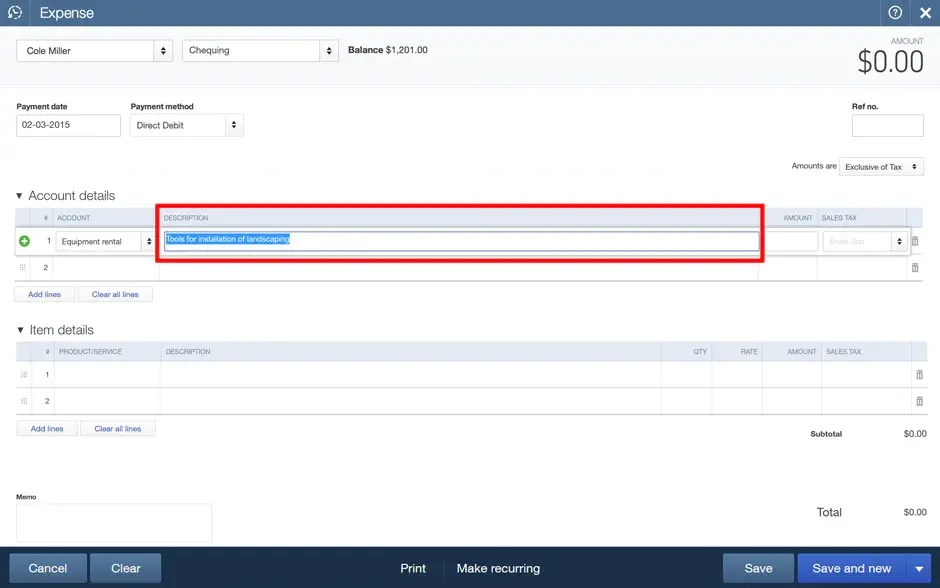The width and height of the screenshot is (940, 588).
Task: Click Make recurring in the bottom bar
Action: pyautogui.click(x=498, y=568)
